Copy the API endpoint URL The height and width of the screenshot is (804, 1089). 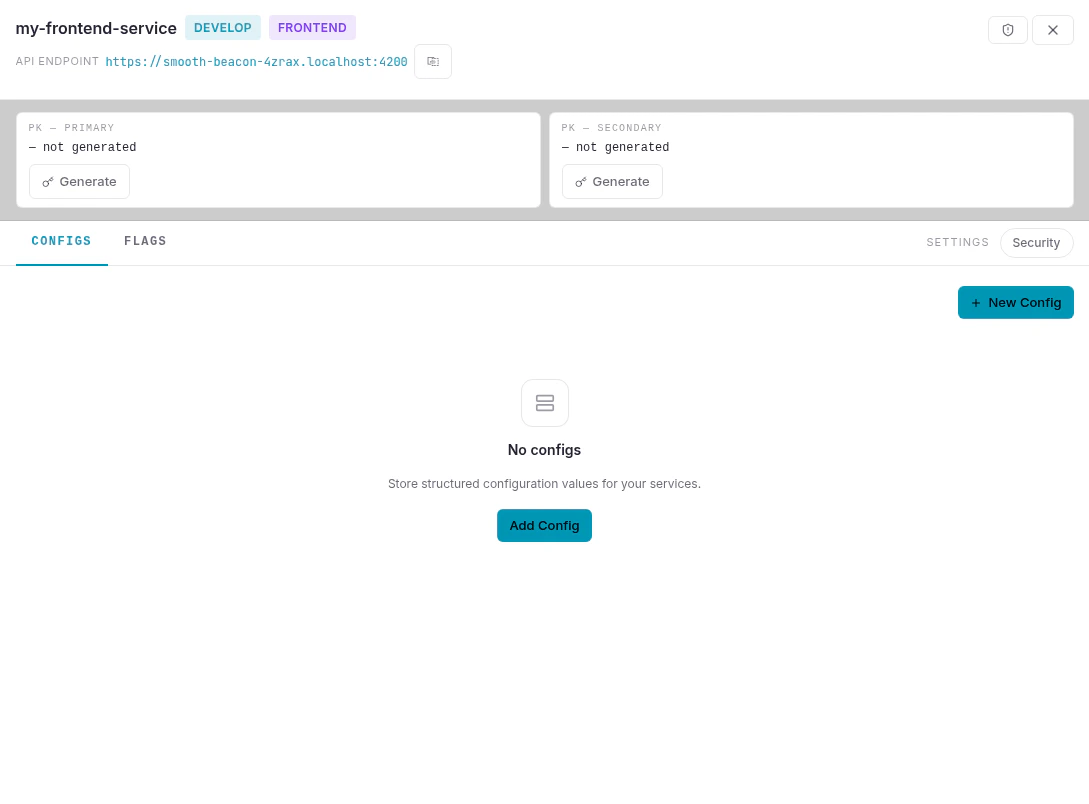[433, 61]
